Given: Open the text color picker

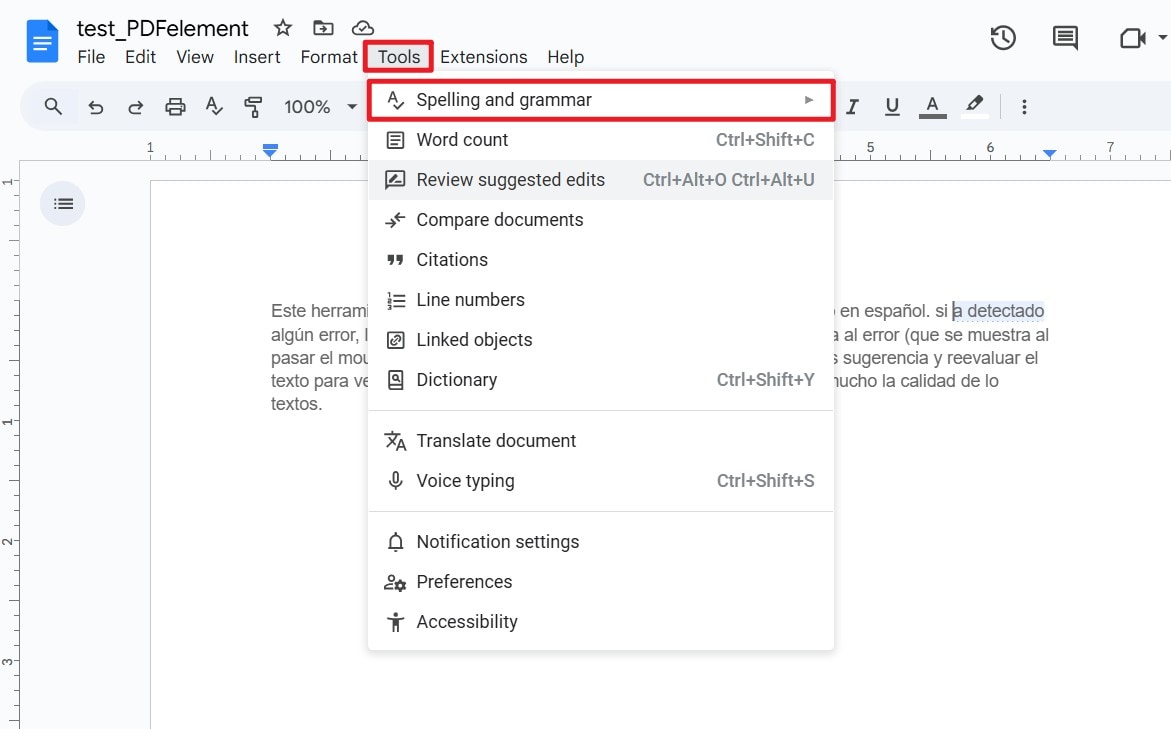Looking at the screenshot, I should pos(932,107).
